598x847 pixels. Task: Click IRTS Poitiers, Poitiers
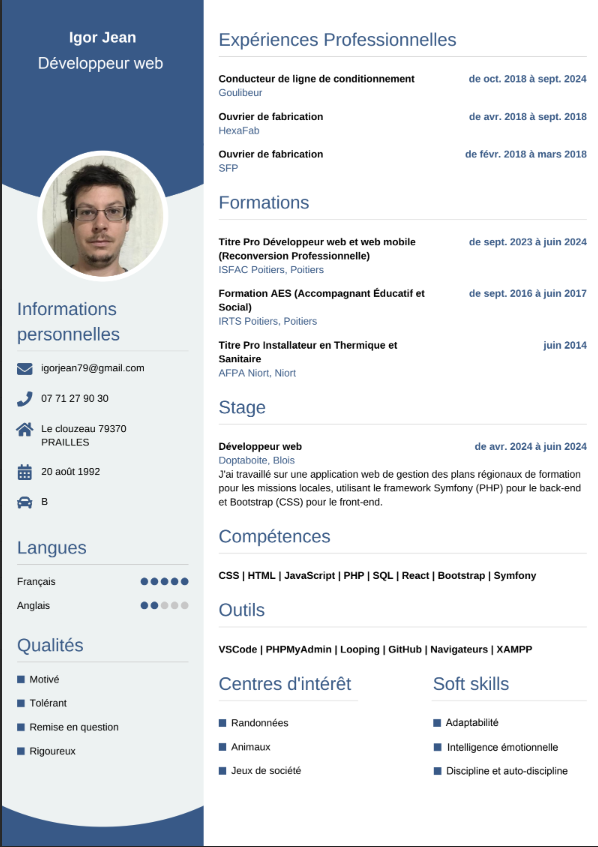(267, 321)
